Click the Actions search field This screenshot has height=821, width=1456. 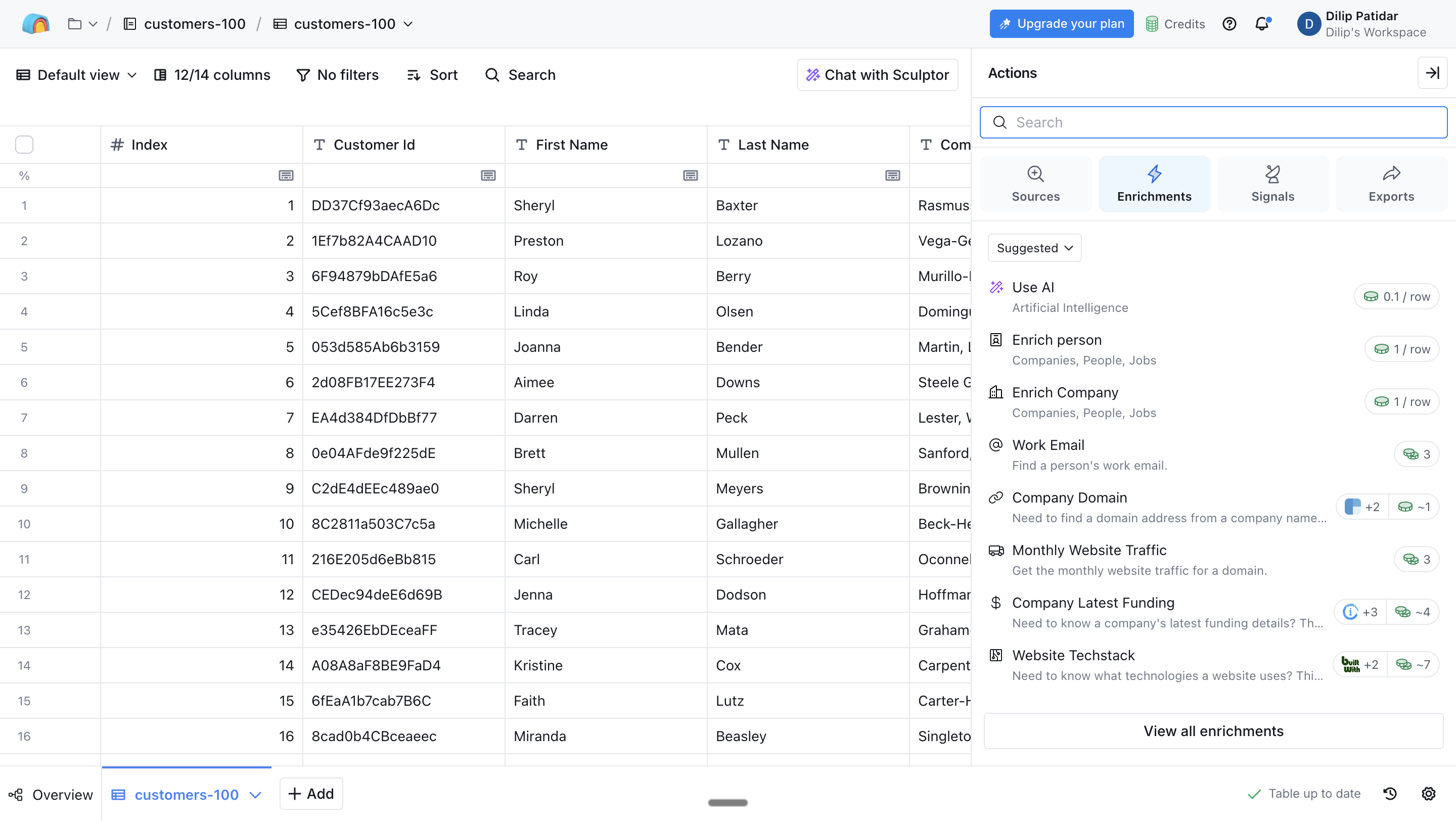click(x=1213, y=122)
